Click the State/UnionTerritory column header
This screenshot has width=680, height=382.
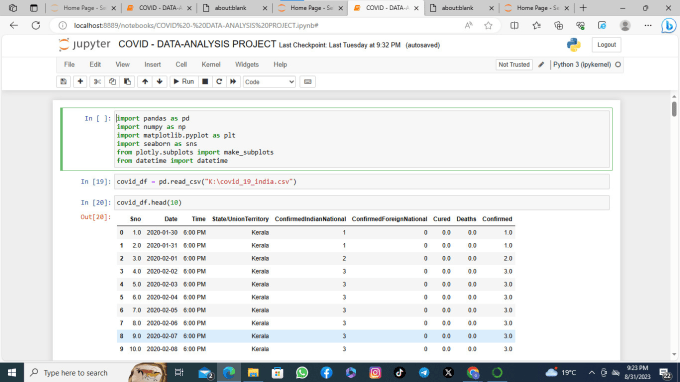[240, 219]
